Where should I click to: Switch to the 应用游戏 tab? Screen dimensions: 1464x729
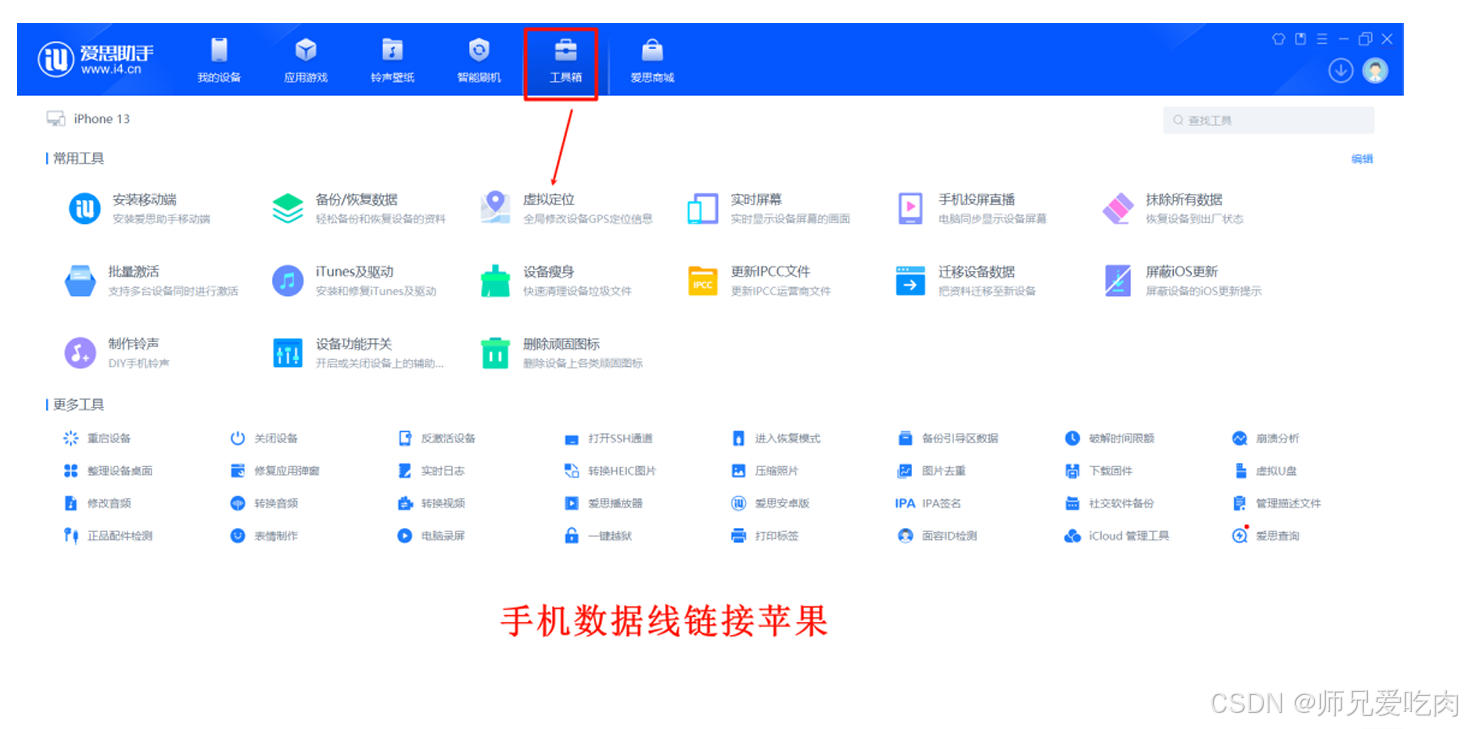306,61
